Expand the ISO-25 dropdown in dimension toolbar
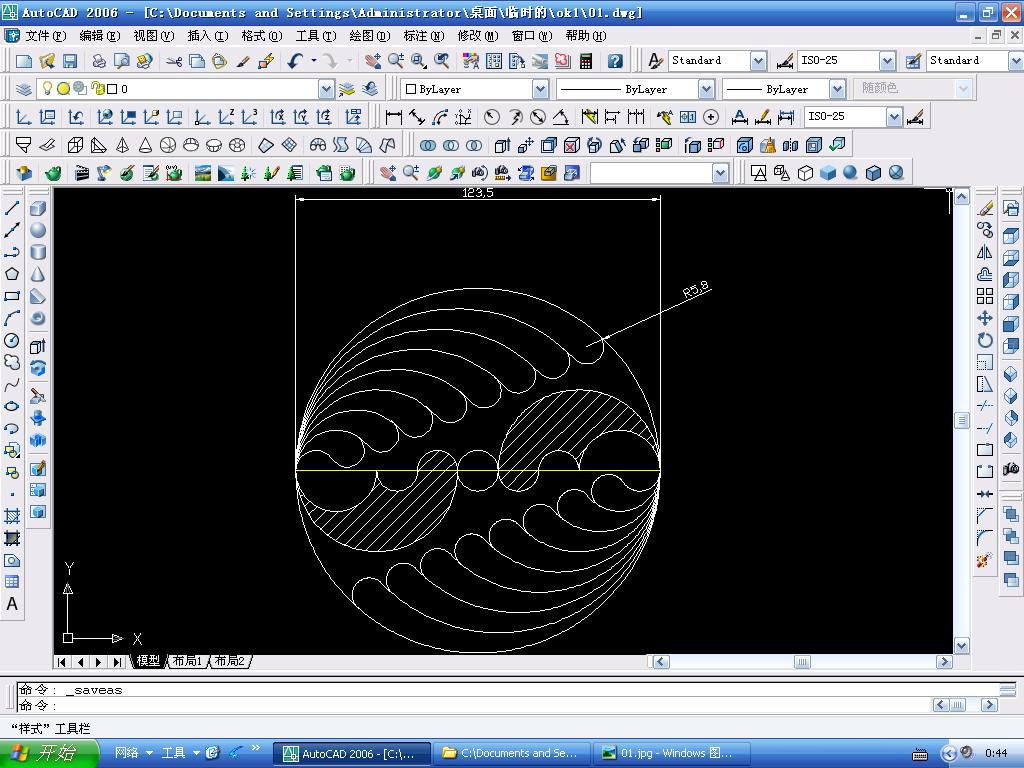 click(894, 117)
